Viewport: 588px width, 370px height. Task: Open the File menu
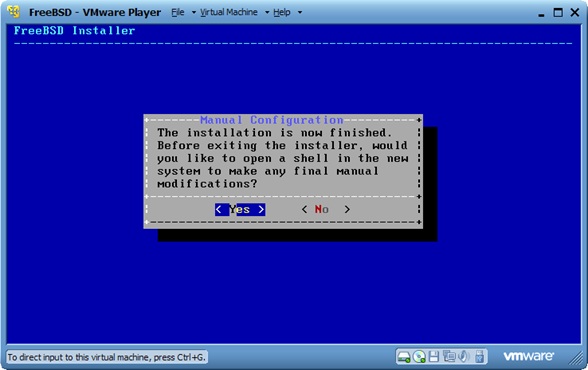point(178,12)
